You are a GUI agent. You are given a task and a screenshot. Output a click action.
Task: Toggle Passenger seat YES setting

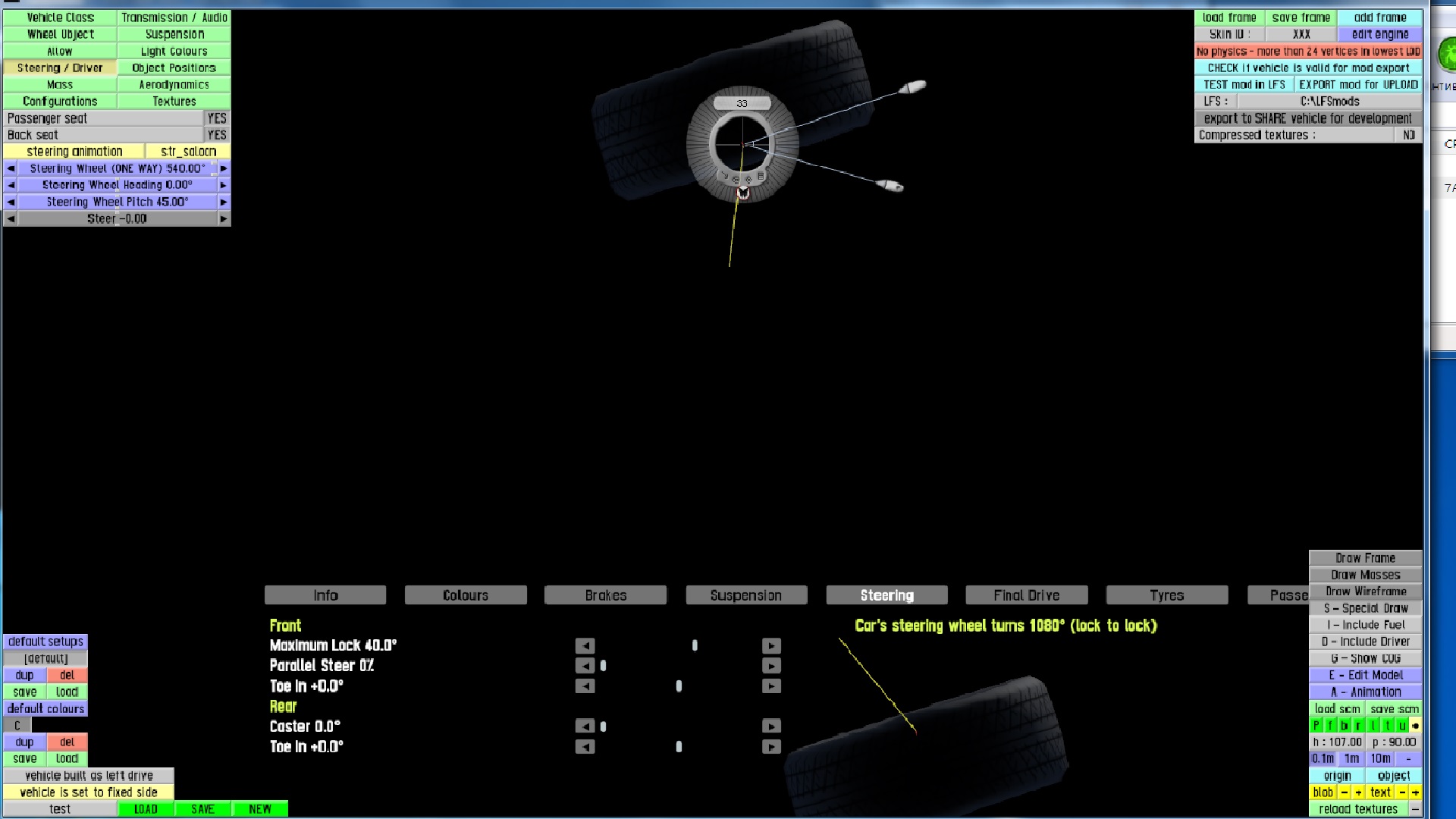tap(217, 118)
